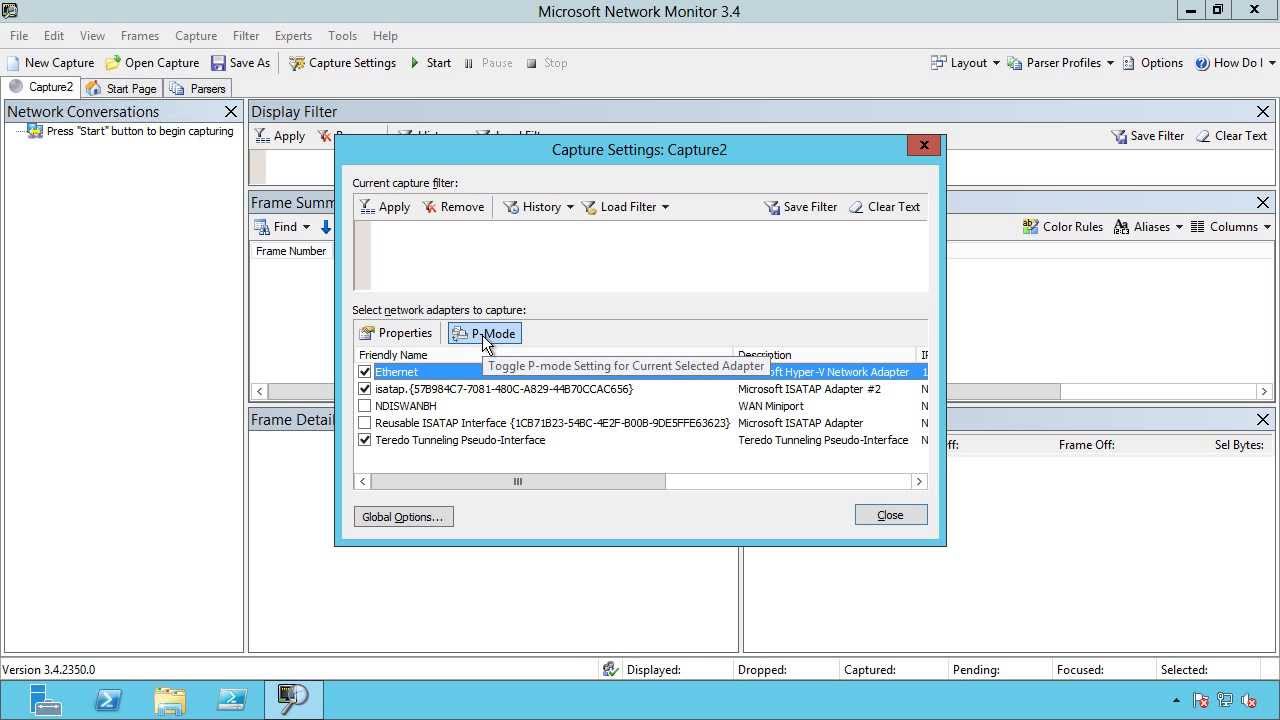Click the Close button in dialog
Viewport: 1280px width, 720px height.
pos(890,515)
